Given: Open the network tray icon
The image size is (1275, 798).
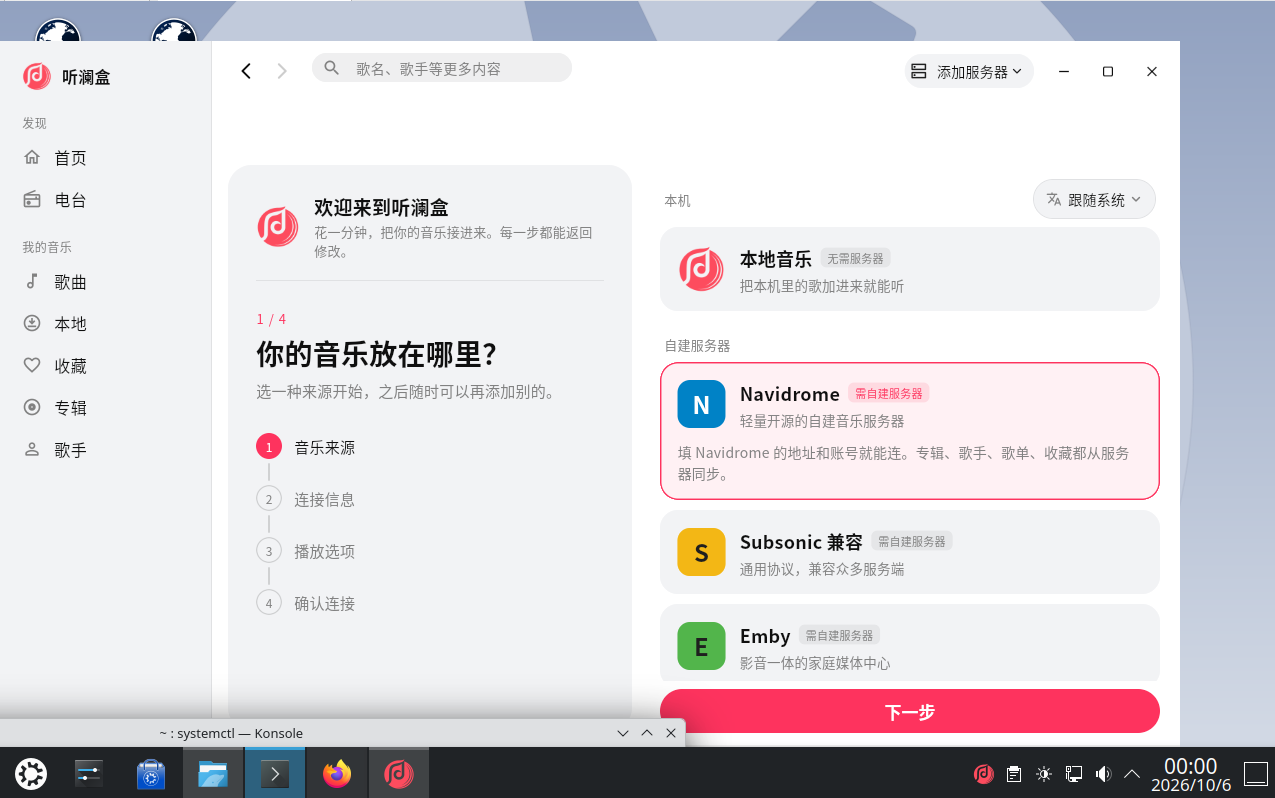Looking at the screenshot, I should point(1074,773).
